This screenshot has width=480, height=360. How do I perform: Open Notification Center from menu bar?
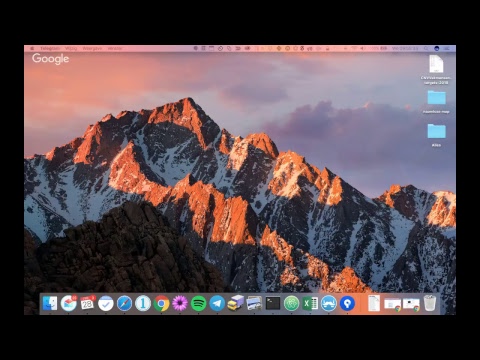click(447, 48)
